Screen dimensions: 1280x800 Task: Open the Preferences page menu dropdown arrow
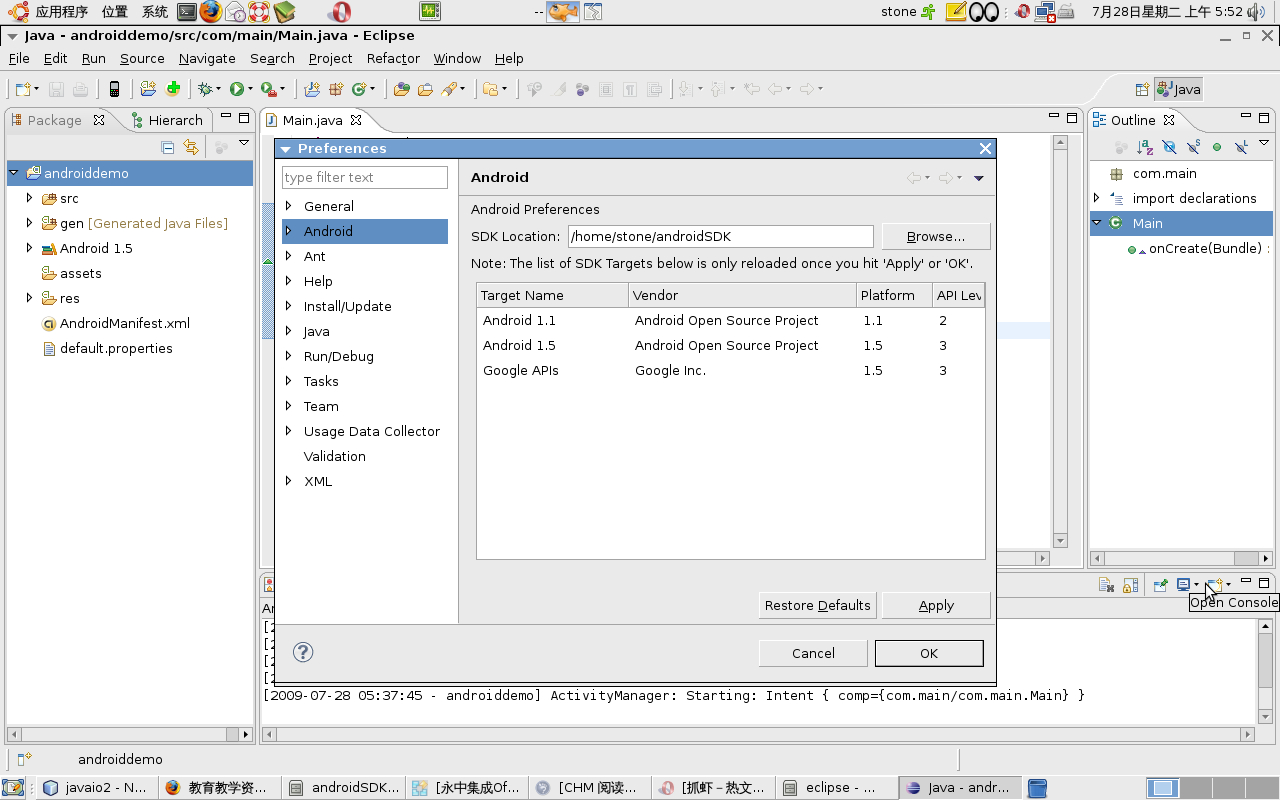(x=978, y=178)
